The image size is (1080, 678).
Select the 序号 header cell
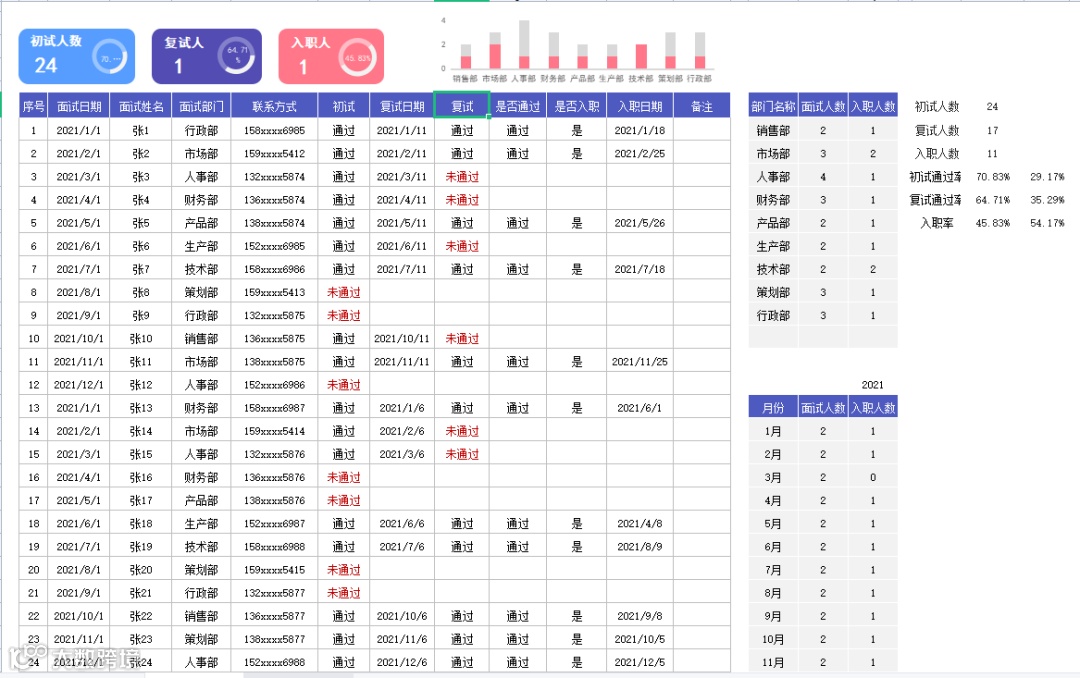pos(33,106)
